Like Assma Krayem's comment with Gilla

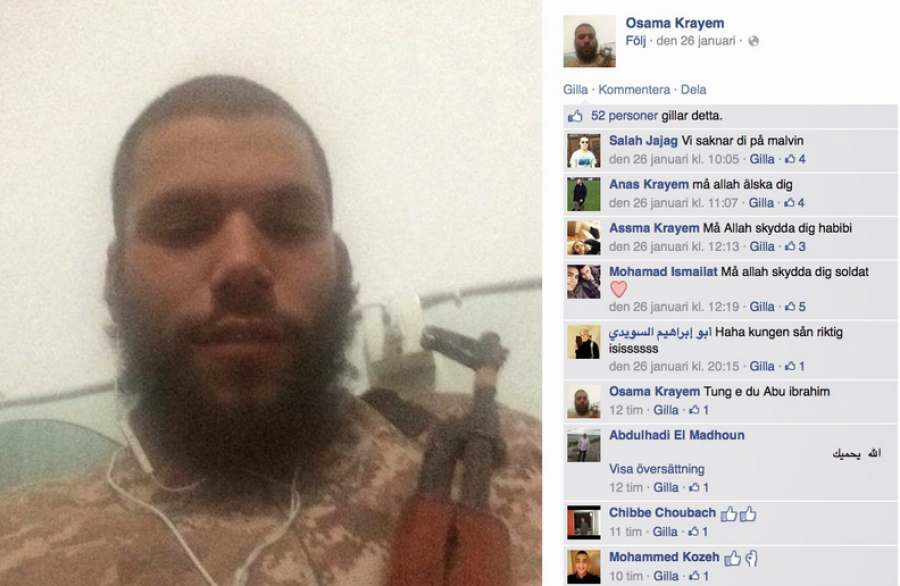pyautogui.click(x=762, y=246)
